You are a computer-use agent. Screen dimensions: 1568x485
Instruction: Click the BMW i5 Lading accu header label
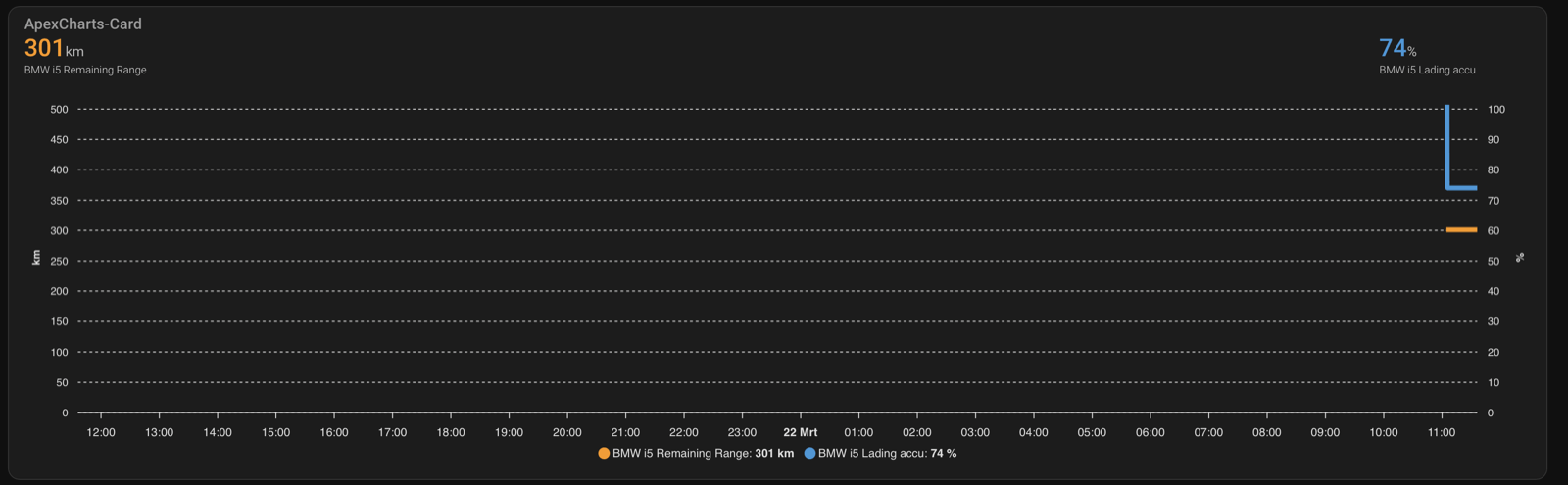pos(1427,71)
